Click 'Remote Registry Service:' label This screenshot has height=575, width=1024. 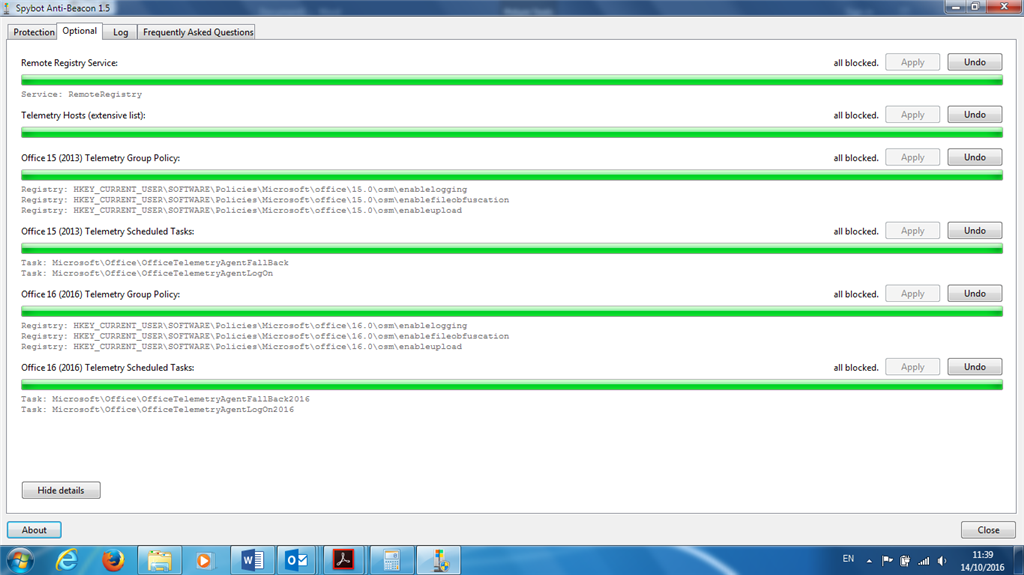click(x=69, y=63)
